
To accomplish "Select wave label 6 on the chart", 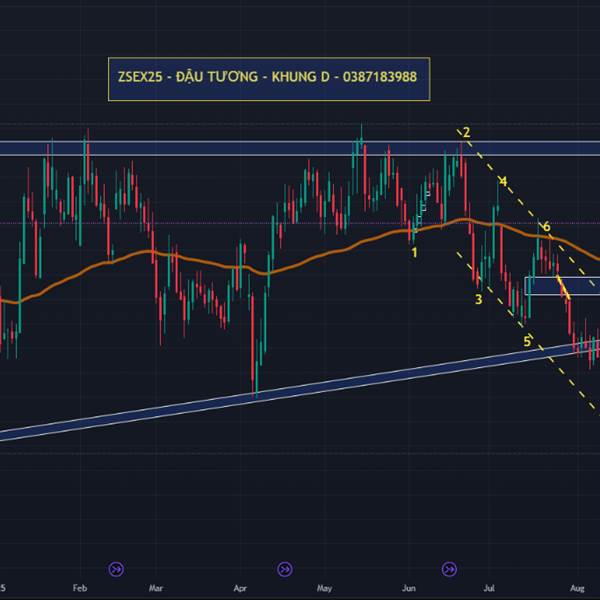I will 546,227.
